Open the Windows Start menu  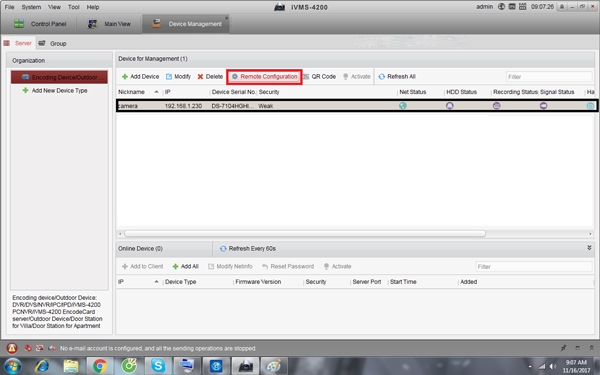point(12,366)
